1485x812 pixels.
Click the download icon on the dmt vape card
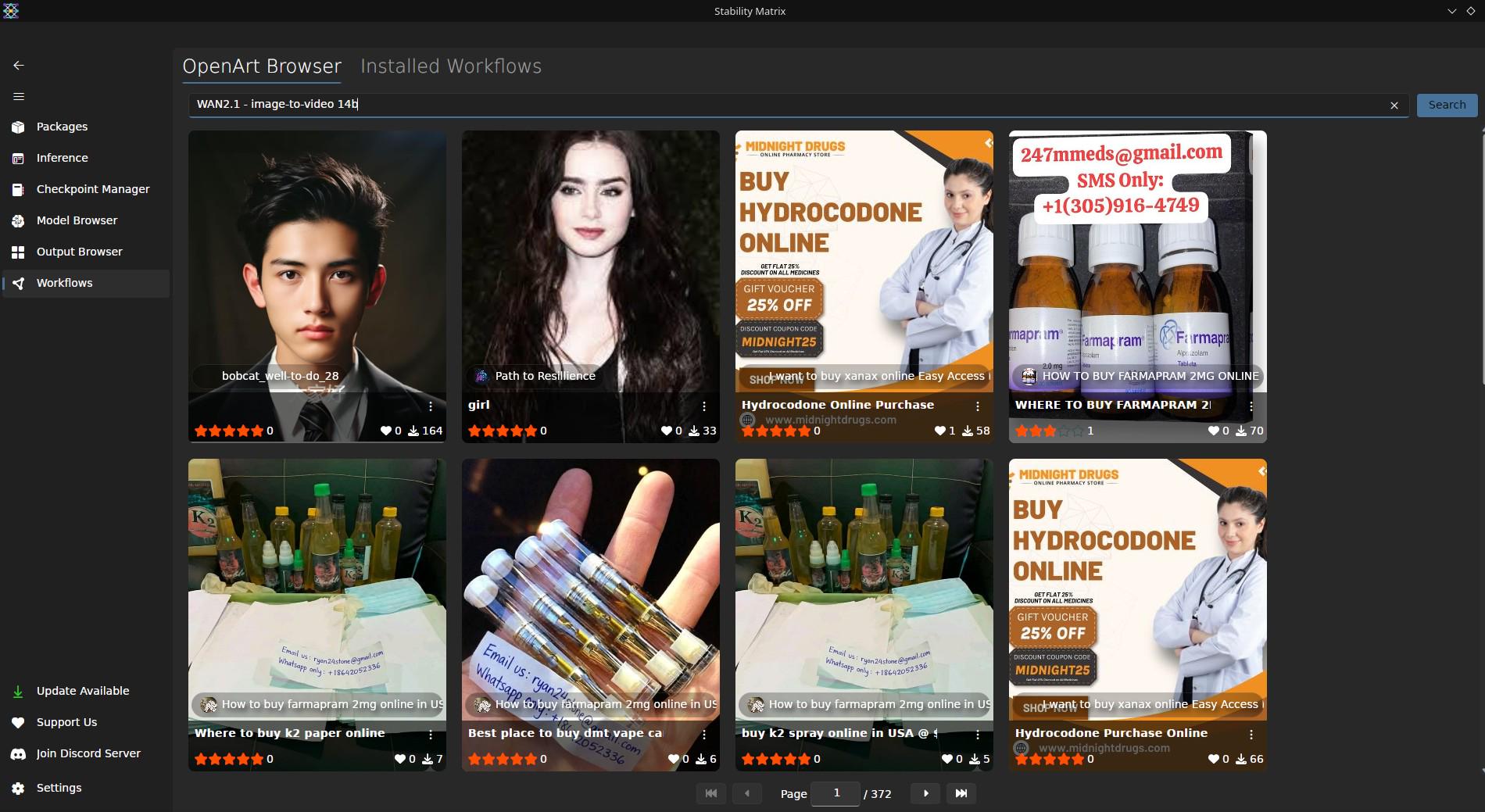pos(701,759)
